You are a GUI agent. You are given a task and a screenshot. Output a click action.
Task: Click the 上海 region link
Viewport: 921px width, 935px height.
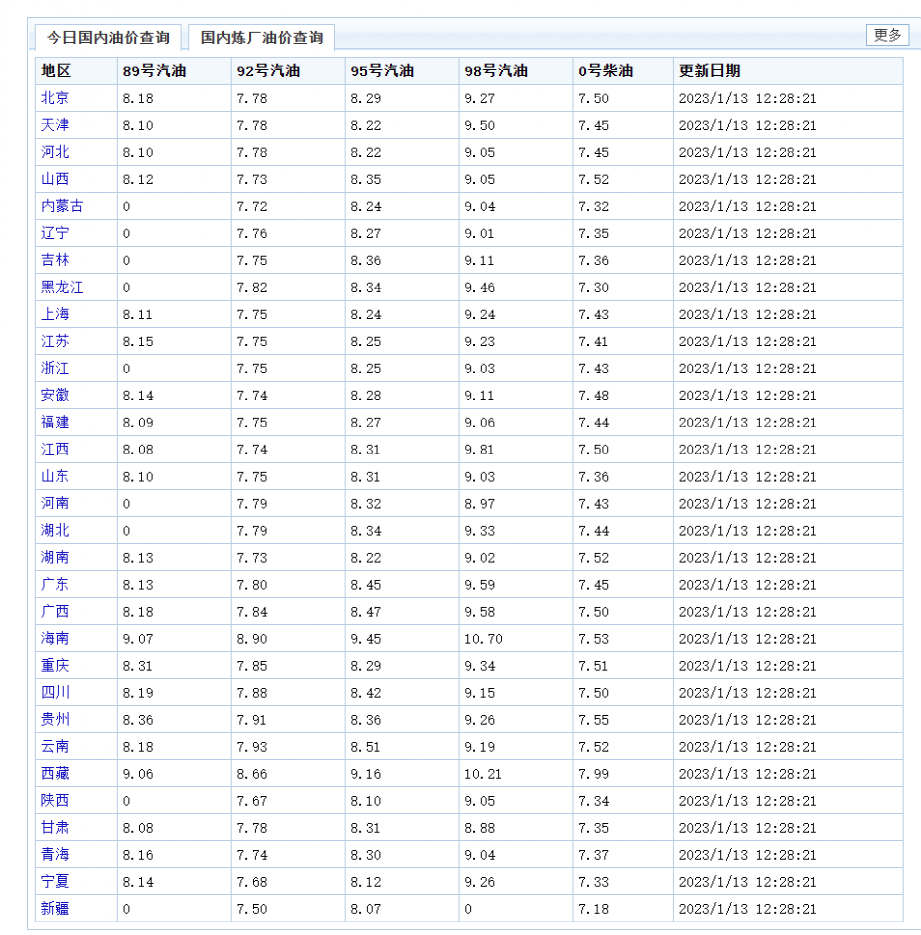point(55,314)
